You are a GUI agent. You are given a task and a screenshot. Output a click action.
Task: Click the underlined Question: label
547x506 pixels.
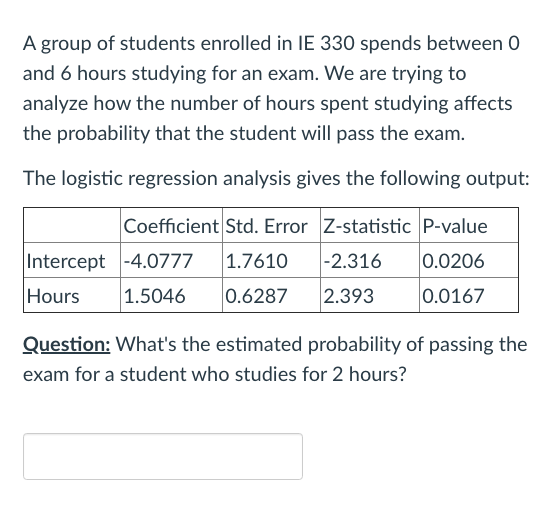click(x=67, y=345)
